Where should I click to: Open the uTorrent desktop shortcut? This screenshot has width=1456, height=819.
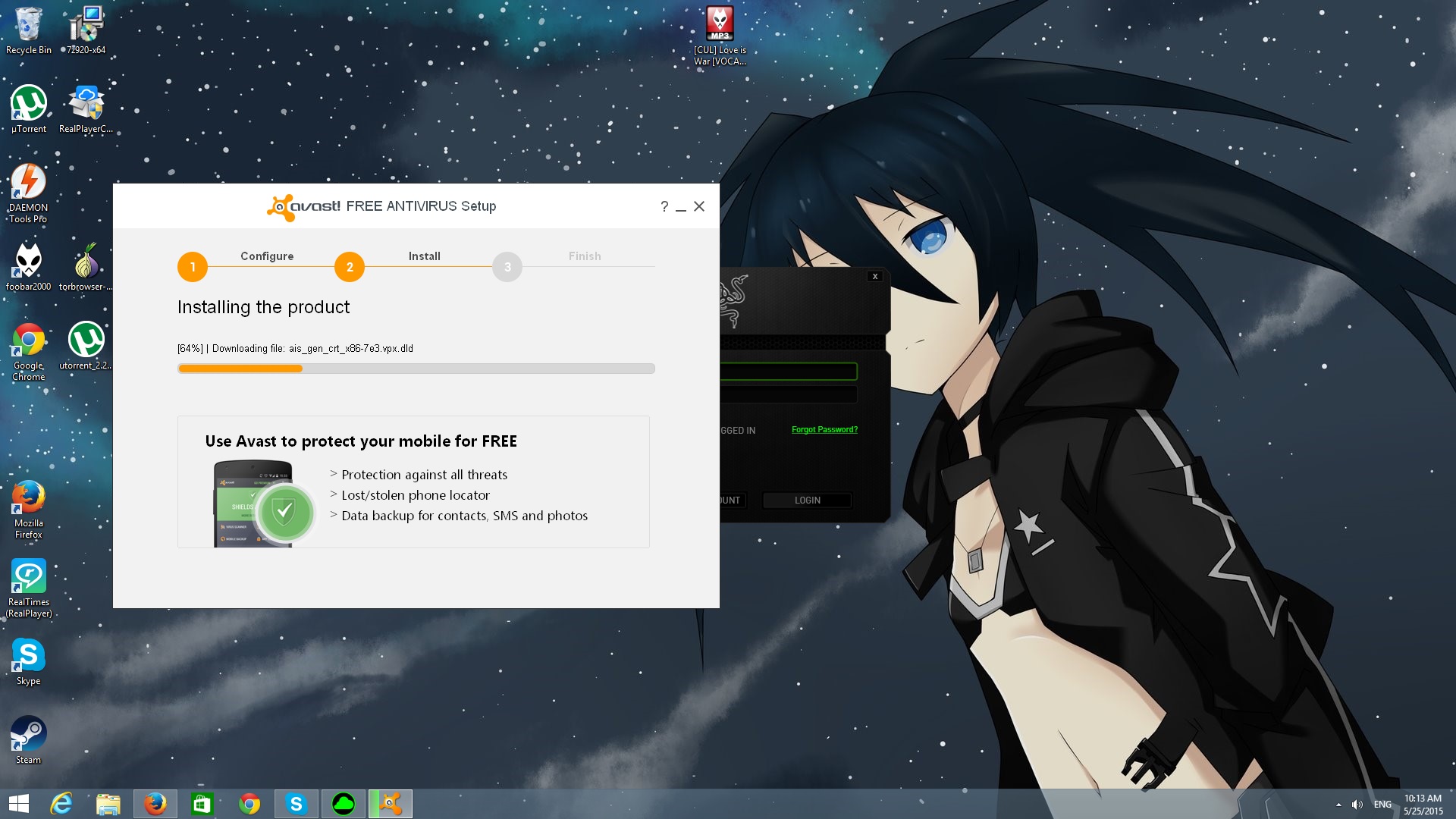(29, 104)
